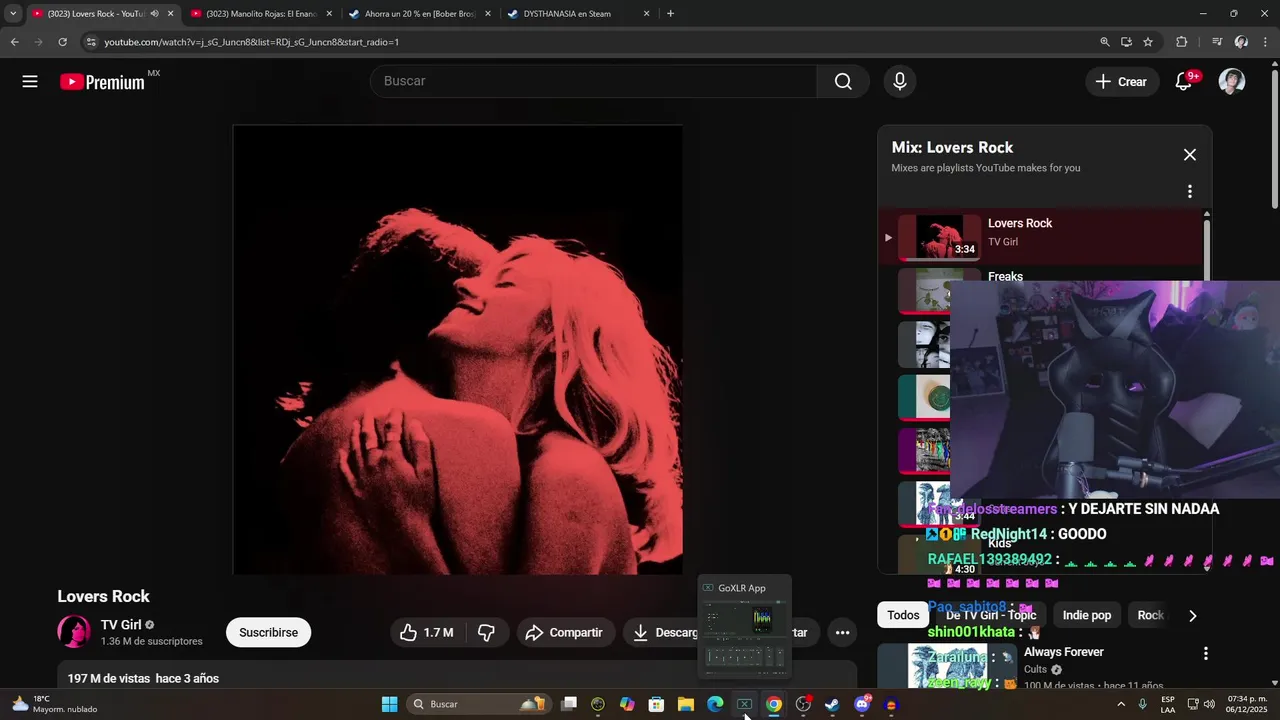Switch to DYSTHANASIA en Steam tab
The height and width of the screenshot is (720, 1280).
coord(578,14)
